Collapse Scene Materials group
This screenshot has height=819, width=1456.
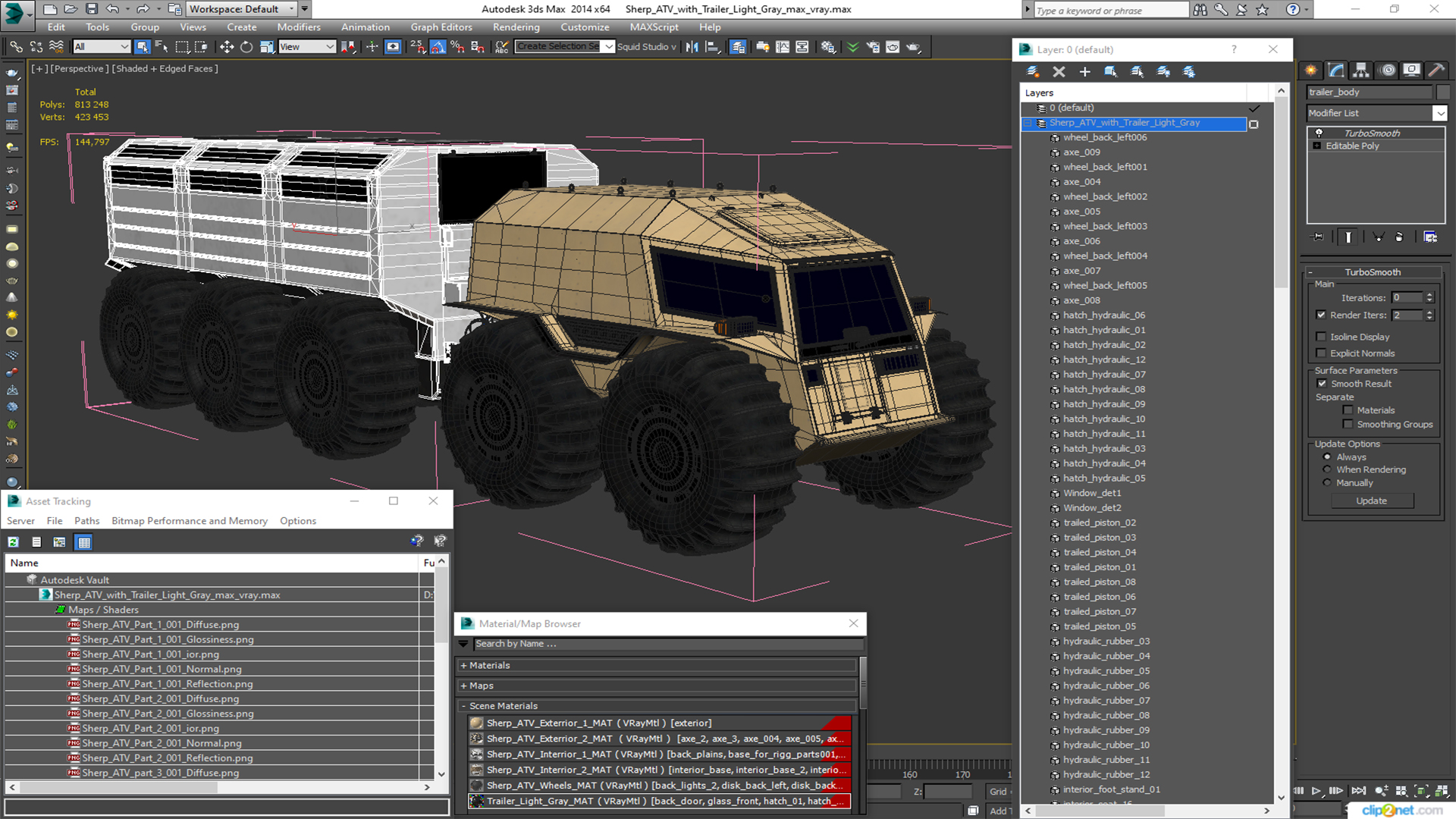click(x=463, y=706)
